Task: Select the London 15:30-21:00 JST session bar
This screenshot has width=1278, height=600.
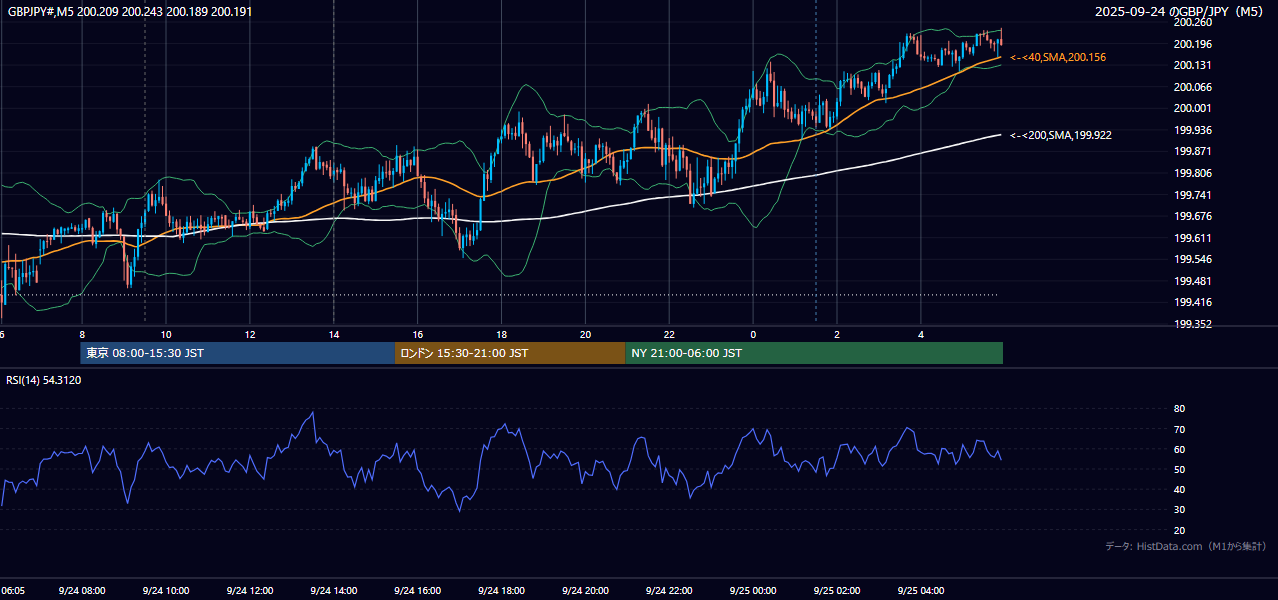Action: click(510, 353)
